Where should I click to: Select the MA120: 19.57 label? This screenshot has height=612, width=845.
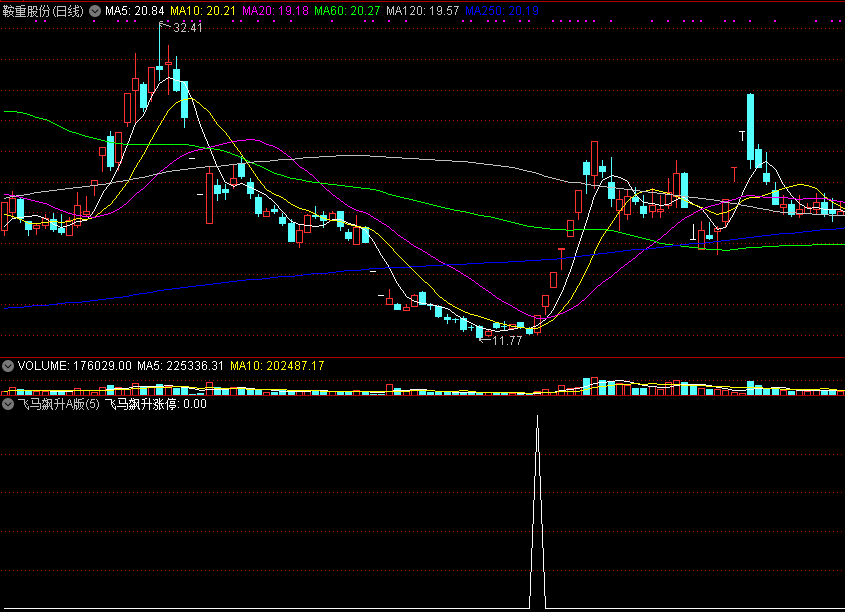coord(422,11)
